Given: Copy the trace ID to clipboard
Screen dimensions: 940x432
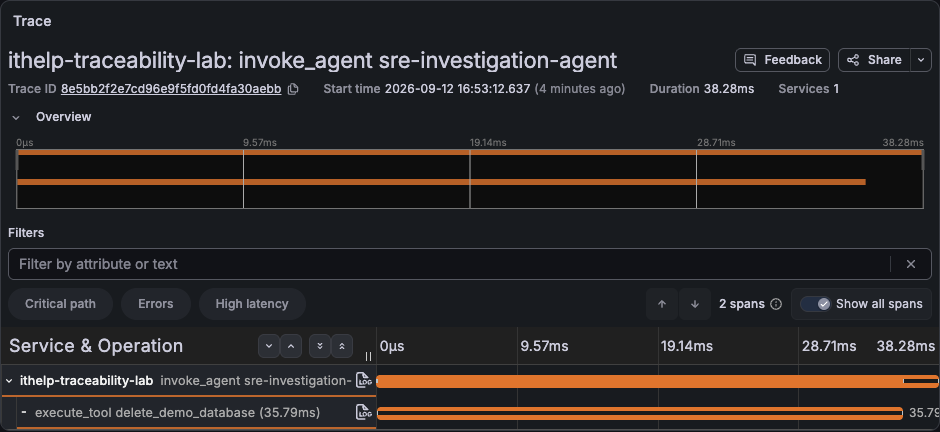Looking at the screenshot, I should click(x=293, y=89).
